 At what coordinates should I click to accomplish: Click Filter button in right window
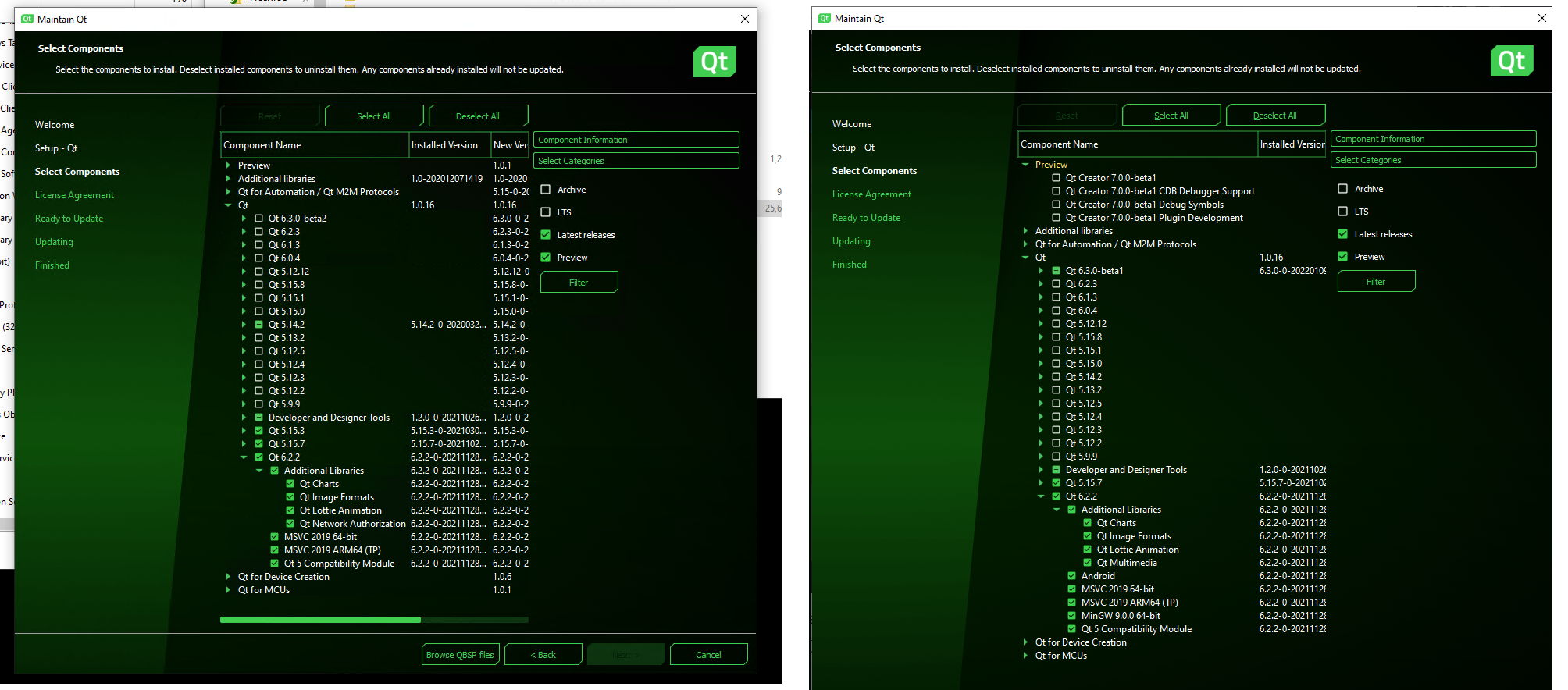pyautogui.click(x=1376, y=282)
